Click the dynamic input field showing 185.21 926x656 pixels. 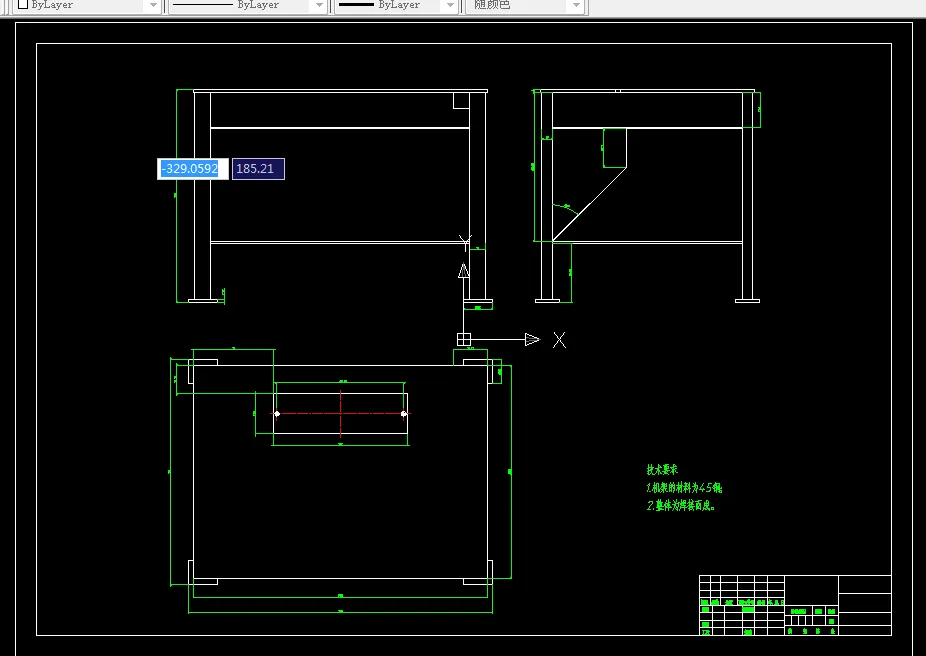(258, 169)
